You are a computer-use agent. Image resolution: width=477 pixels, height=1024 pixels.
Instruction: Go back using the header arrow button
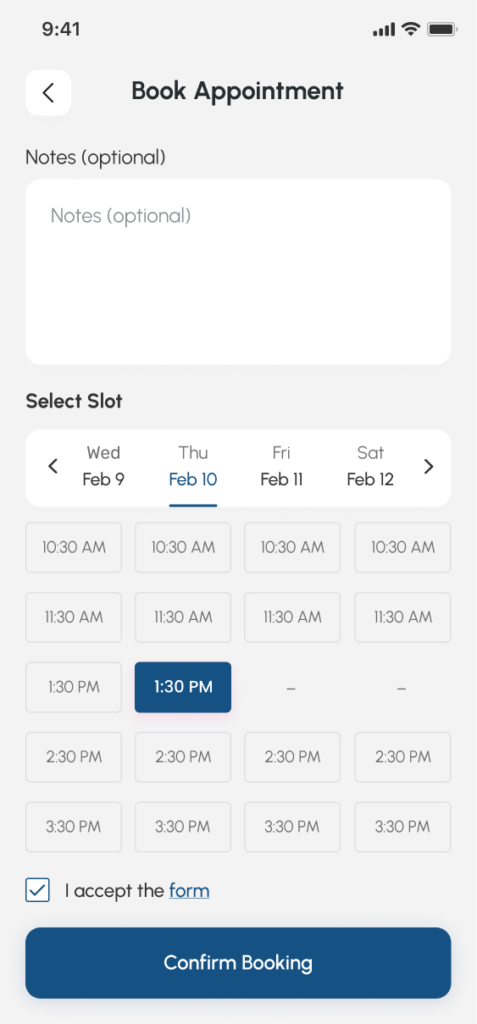click(48, 93)
